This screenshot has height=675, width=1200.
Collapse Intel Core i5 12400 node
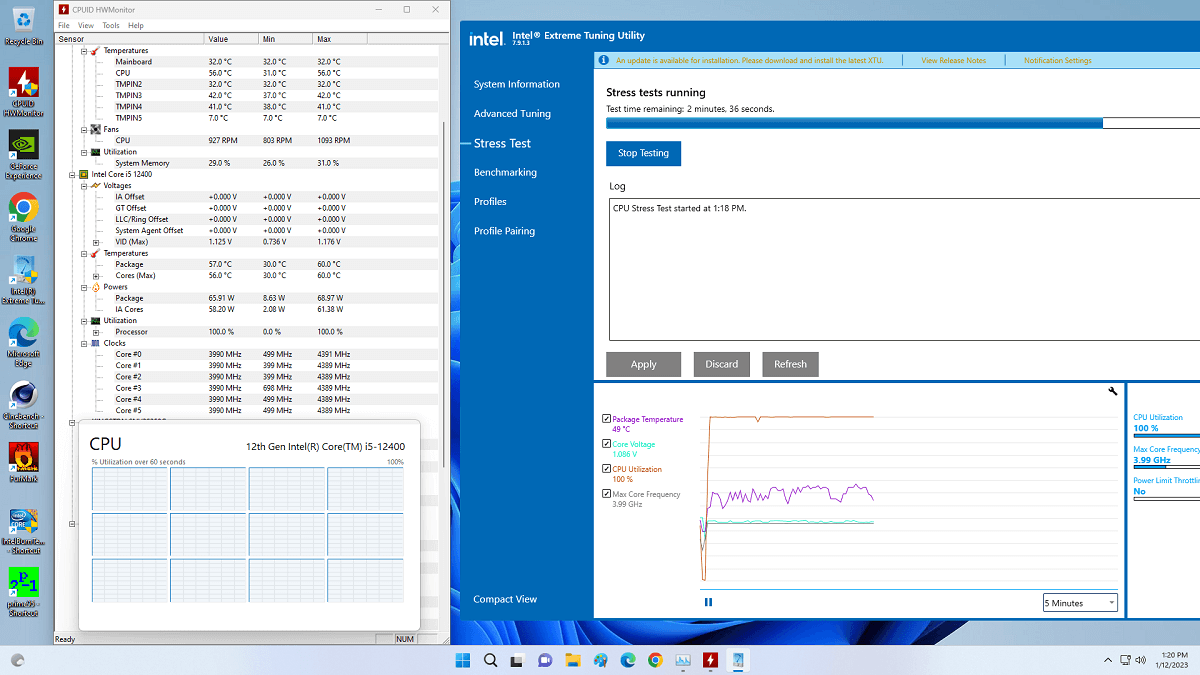[73, 174]
